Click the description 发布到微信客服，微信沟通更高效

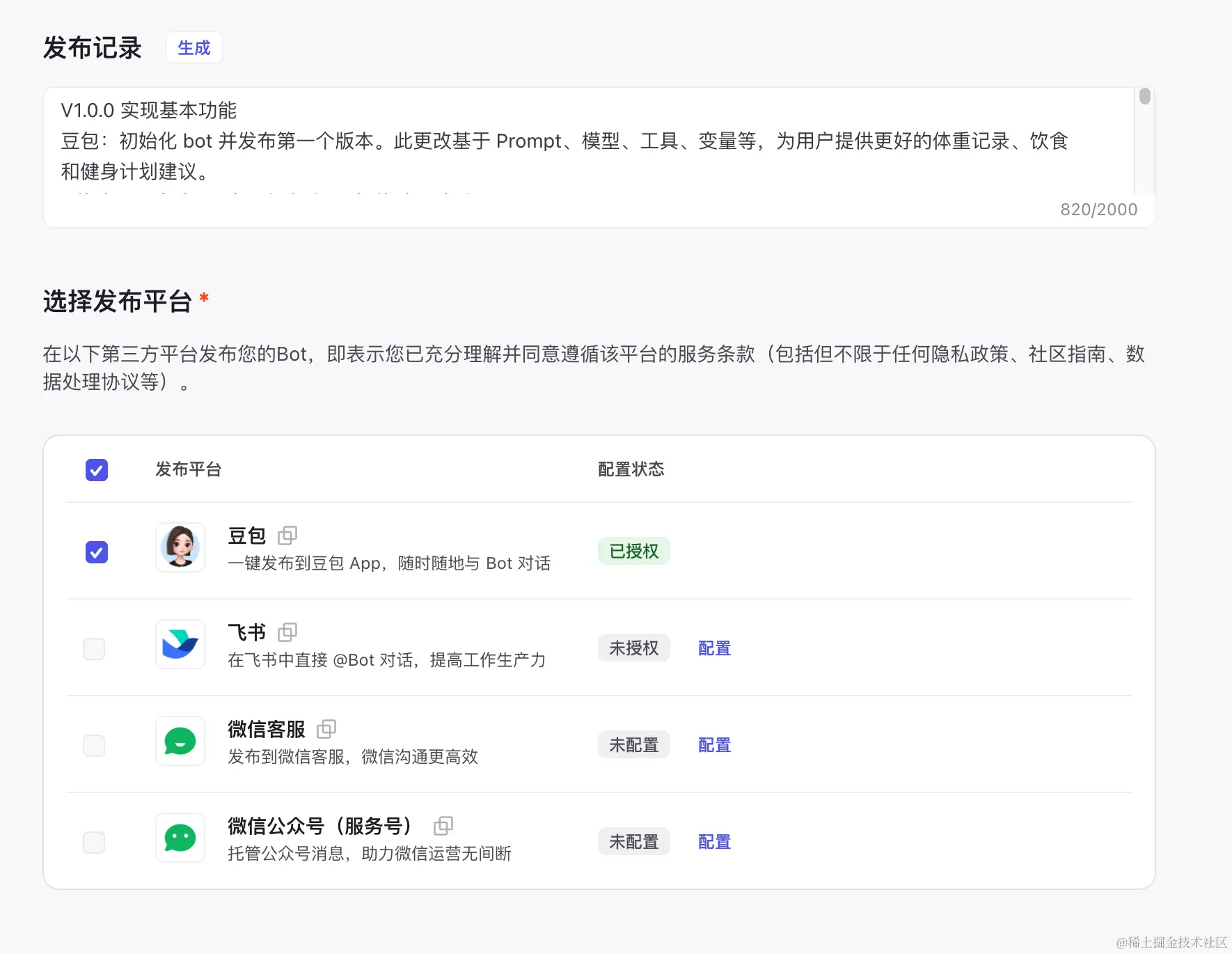[x=353, y=757]
